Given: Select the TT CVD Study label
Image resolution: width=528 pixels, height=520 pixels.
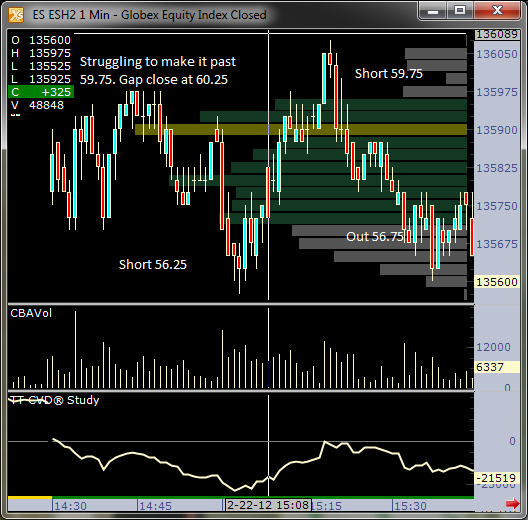Looking at the screenshot, I should (x=55, y=400).
